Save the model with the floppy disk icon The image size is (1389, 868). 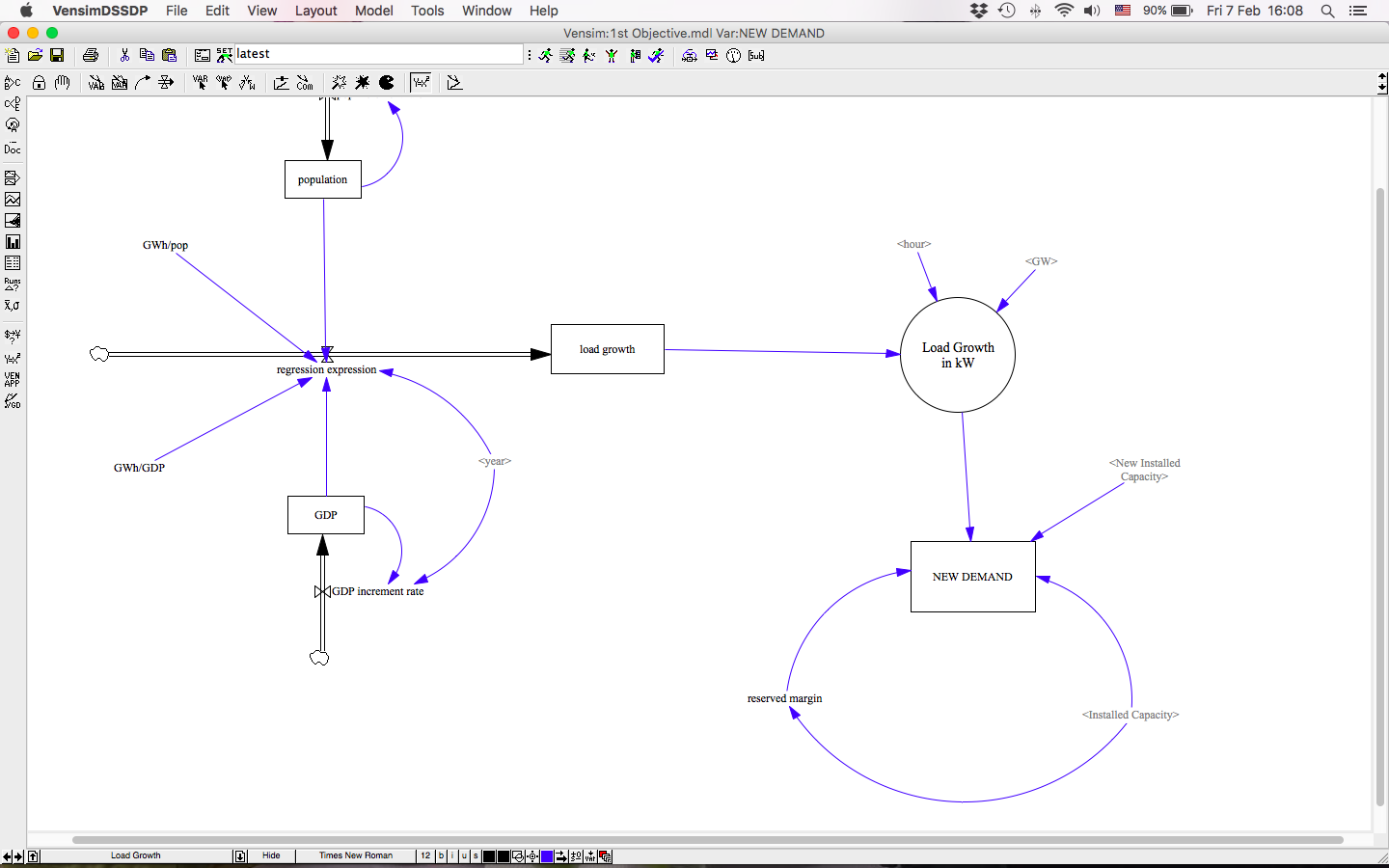[57, 56]
